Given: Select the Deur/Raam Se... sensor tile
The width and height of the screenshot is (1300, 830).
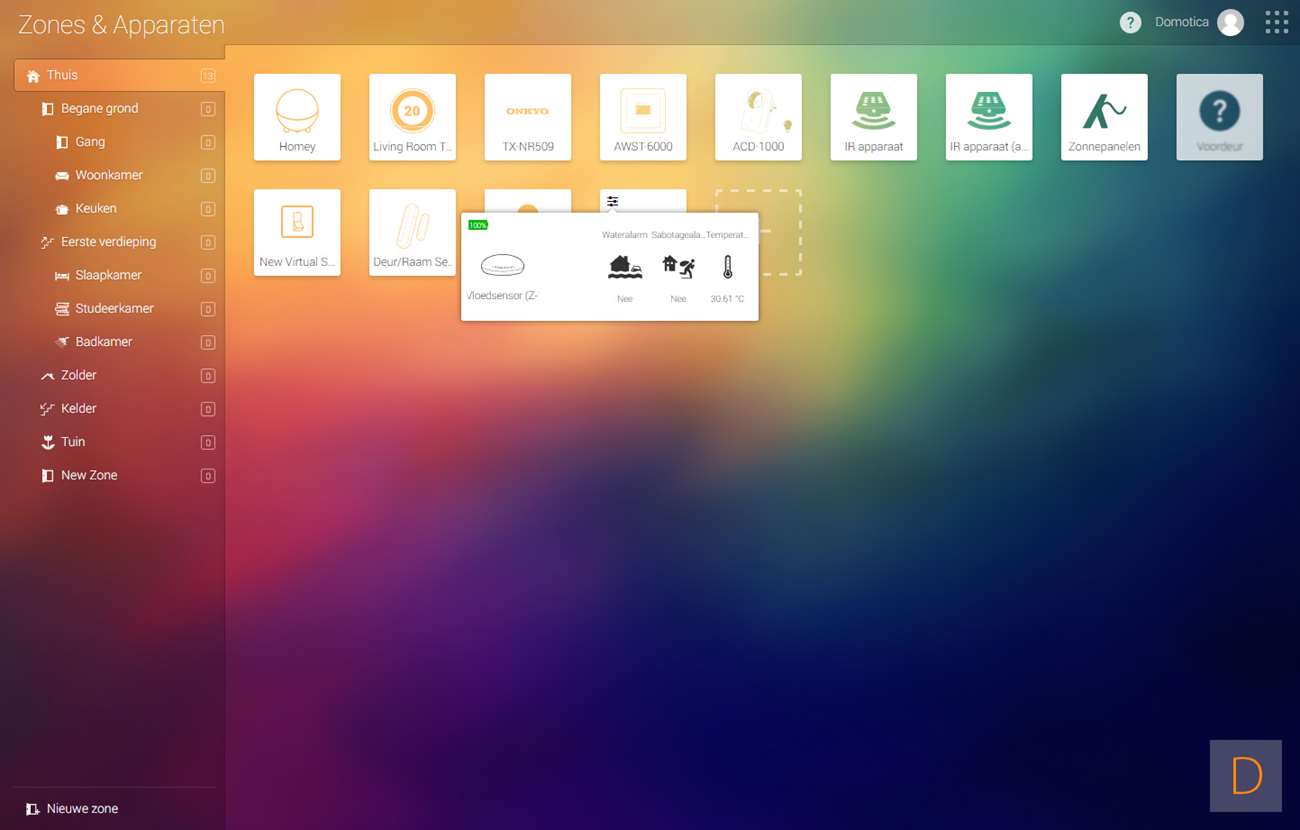Looking at the screenshot, I should (412, 232).
